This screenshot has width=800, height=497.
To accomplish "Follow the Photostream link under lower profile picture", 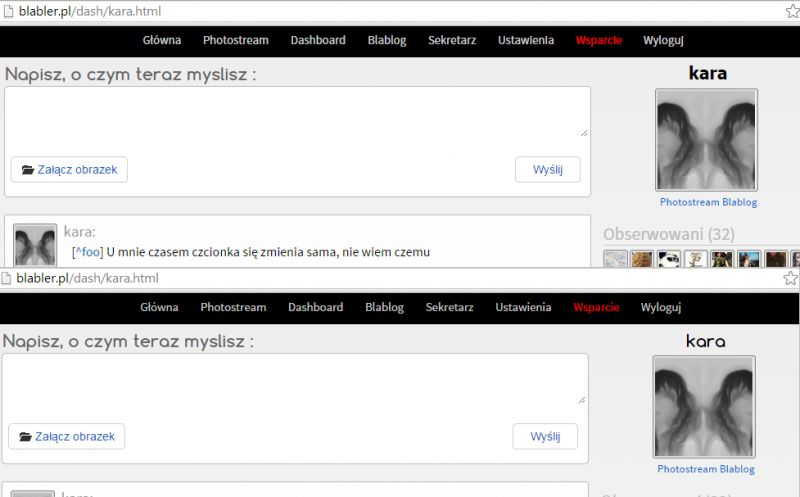I will click(687, 469).
